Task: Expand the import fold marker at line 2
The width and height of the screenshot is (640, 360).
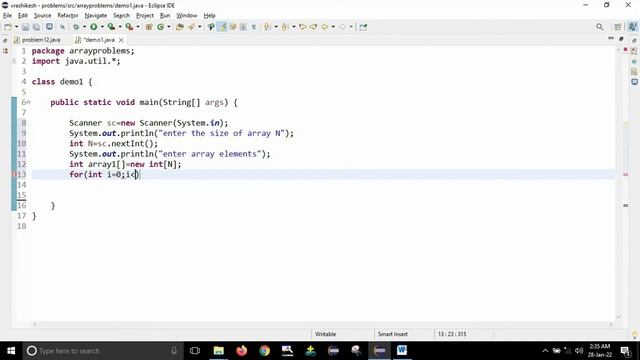Action: pos(13,61)
